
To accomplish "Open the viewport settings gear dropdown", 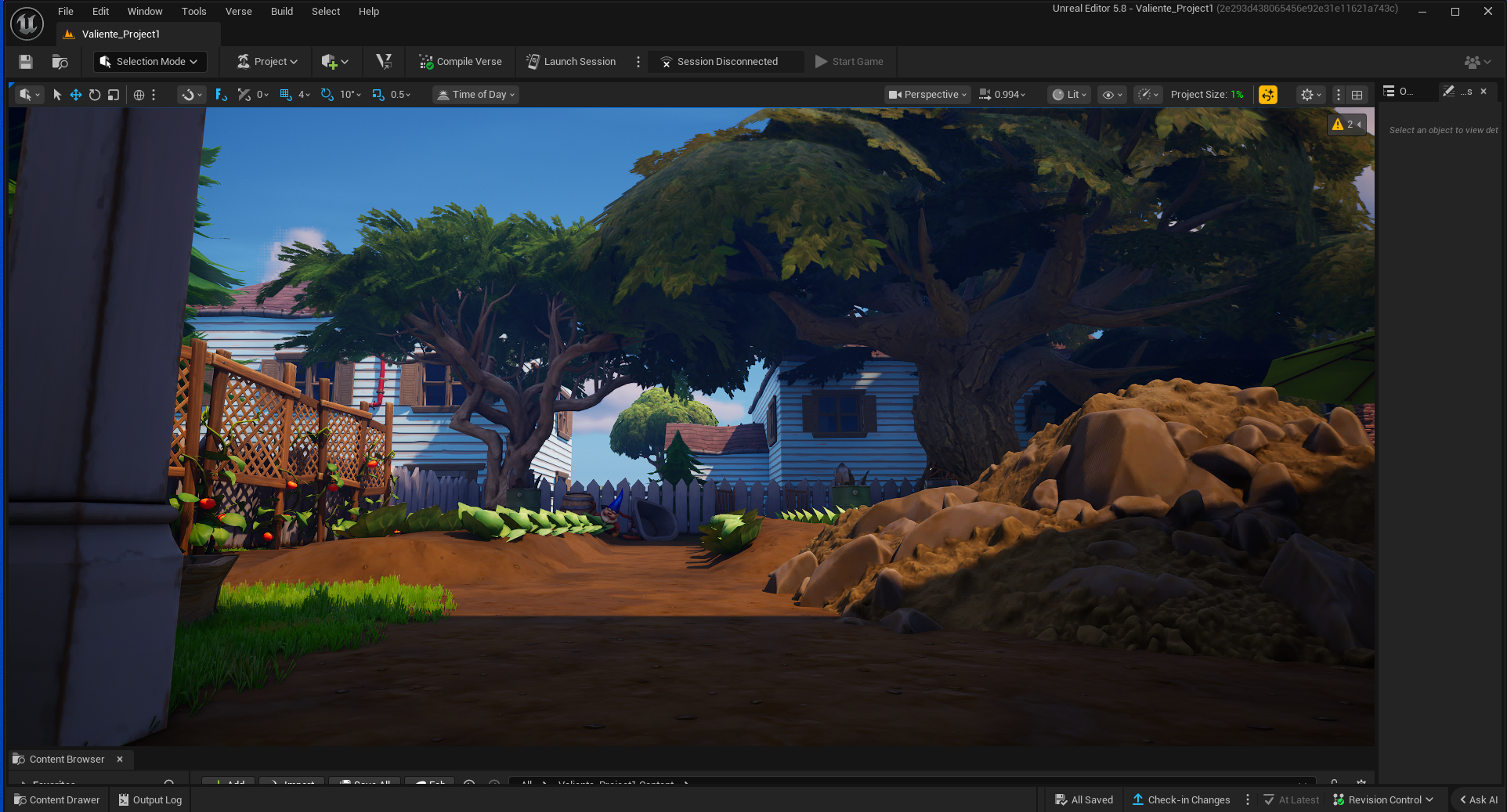I will pyautogui.click(x=1311, y=95).
